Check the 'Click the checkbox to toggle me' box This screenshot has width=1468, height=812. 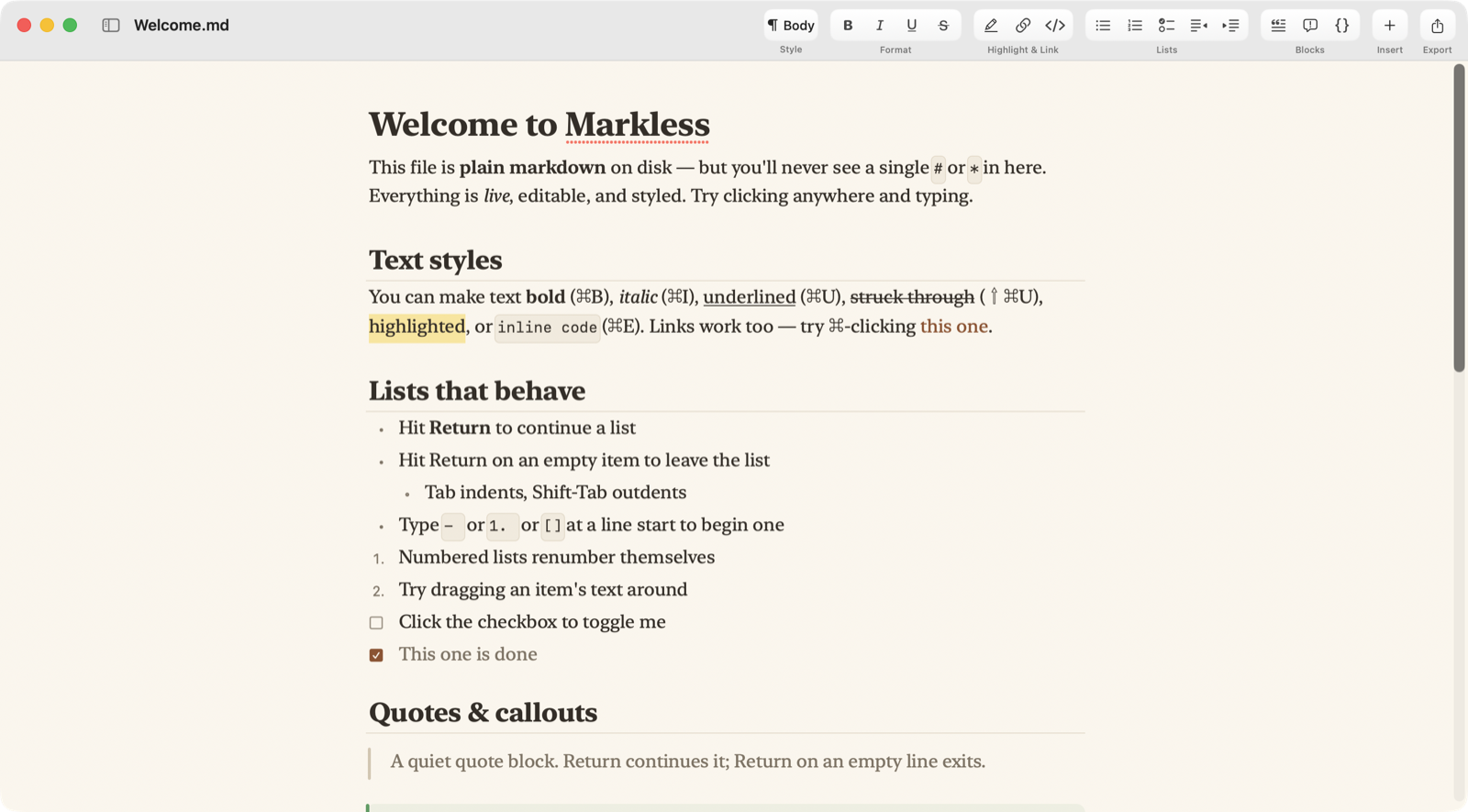[376, 623]
